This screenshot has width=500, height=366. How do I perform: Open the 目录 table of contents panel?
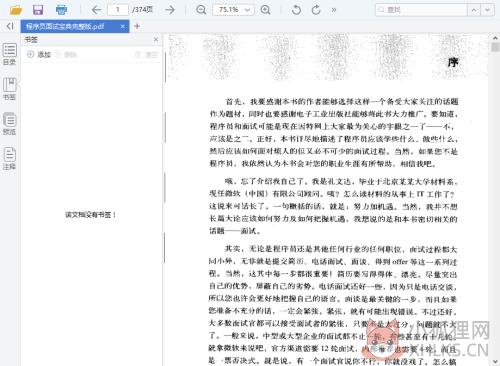[x=10, y=54]
